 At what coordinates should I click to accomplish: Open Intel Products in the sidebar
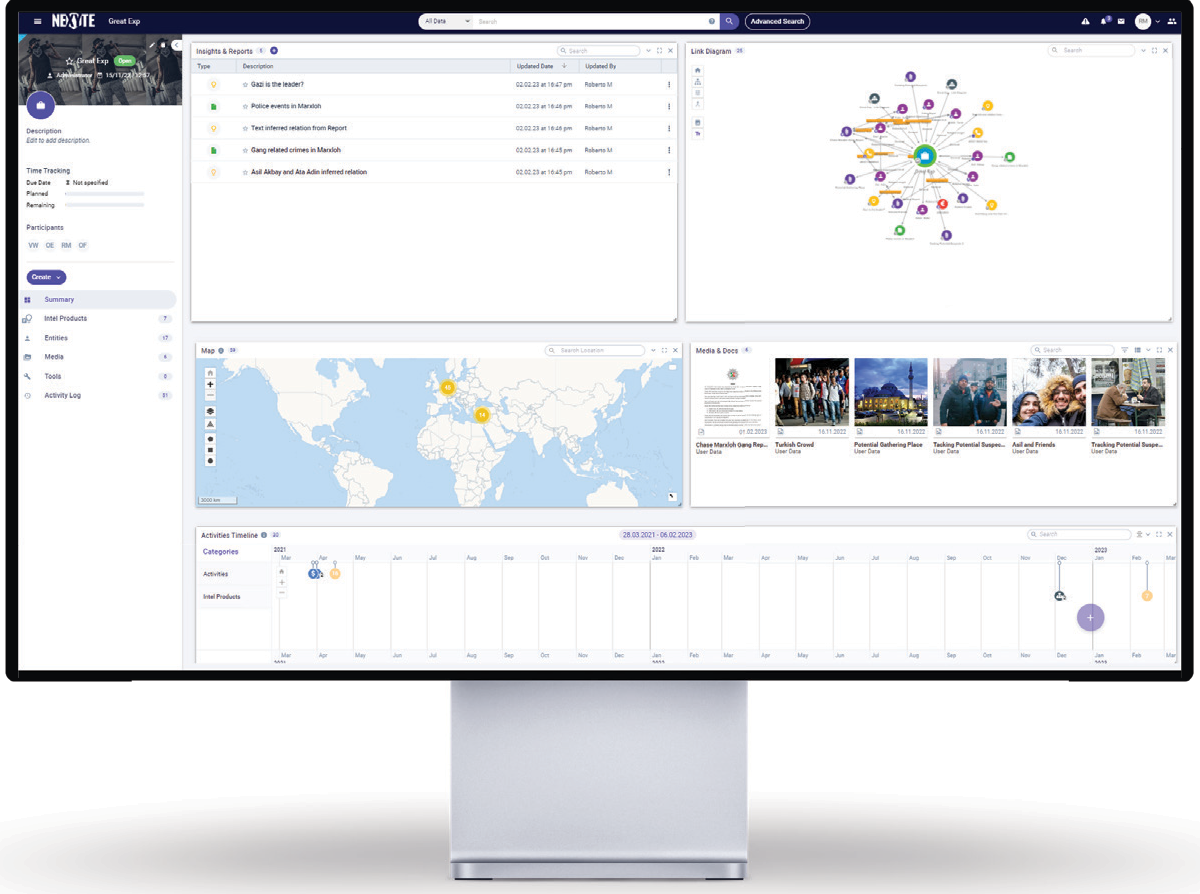coord(65,319)
